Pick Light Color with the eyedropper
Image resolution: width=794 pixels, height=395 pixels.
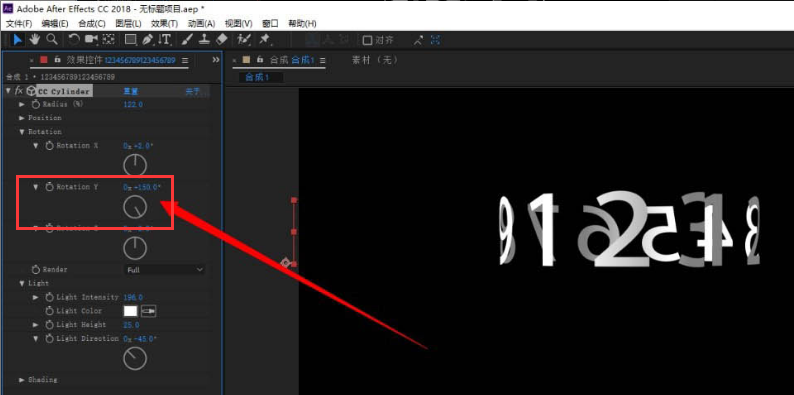[149, 311]
